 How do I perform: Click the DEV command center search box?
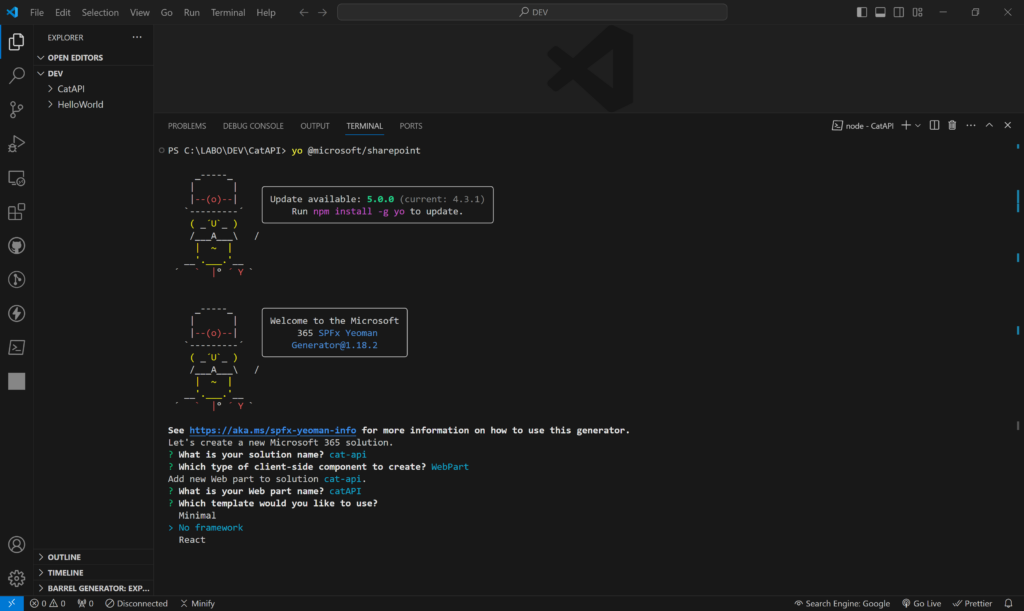(532, 12)
